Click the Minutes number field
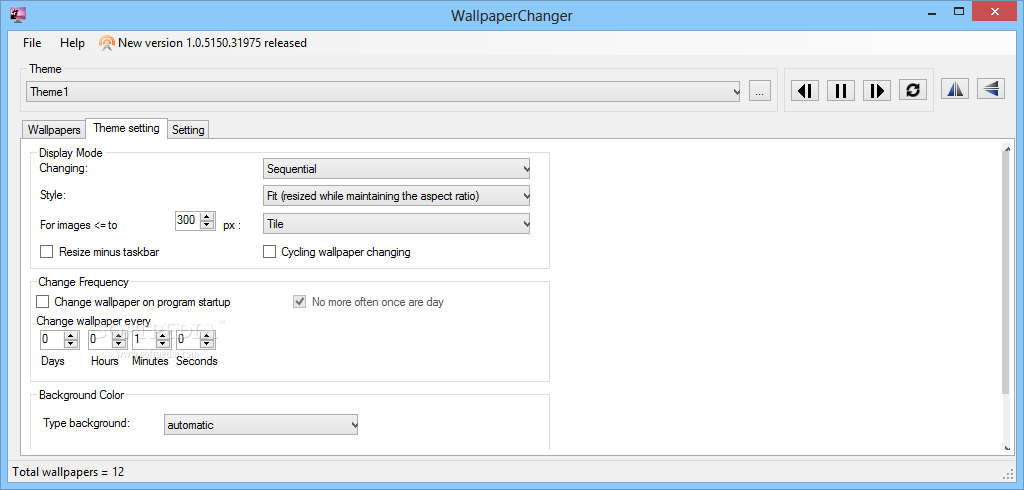Viewport: 1024px width, 490px height. coord(144,340)
